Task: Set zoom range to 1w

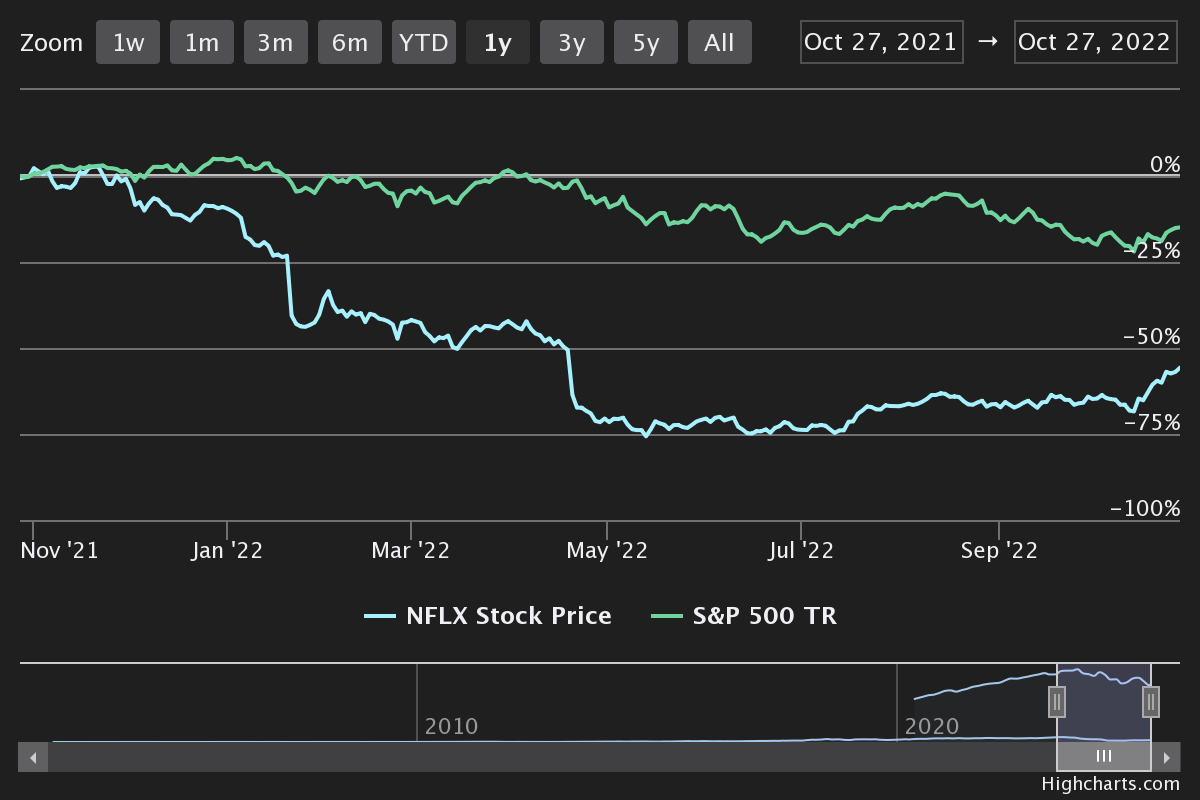Action: (128, 43)
